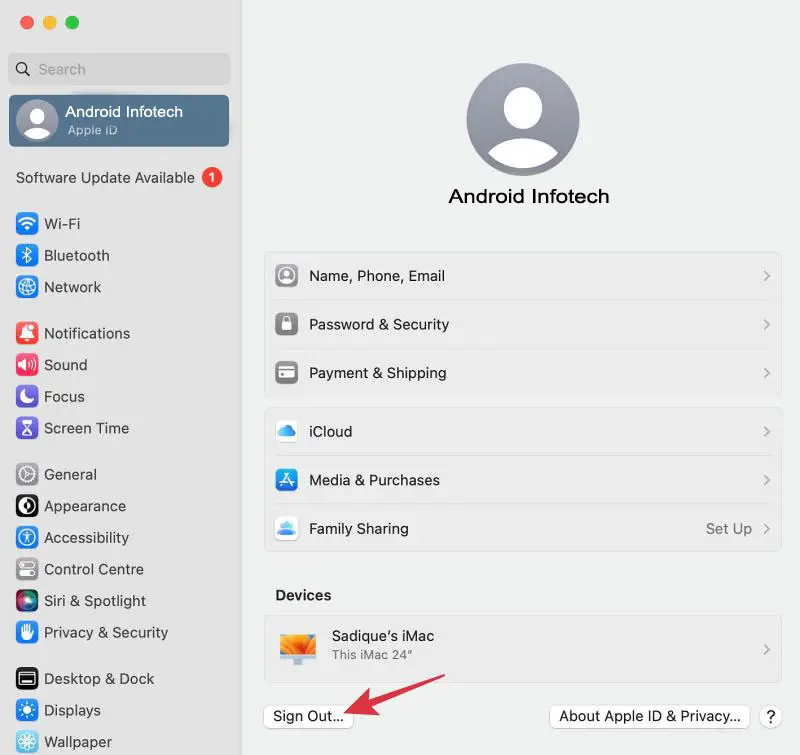Select Screen Time label in sidebar
Image resolution: width=800 pixels, height=755 pixels.
87,429
